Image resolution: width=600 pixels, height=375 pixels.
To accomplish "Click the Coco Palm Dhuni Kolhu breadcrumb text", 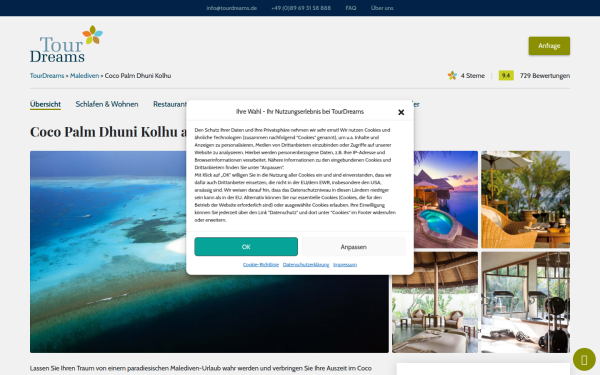I will [138, 76].
